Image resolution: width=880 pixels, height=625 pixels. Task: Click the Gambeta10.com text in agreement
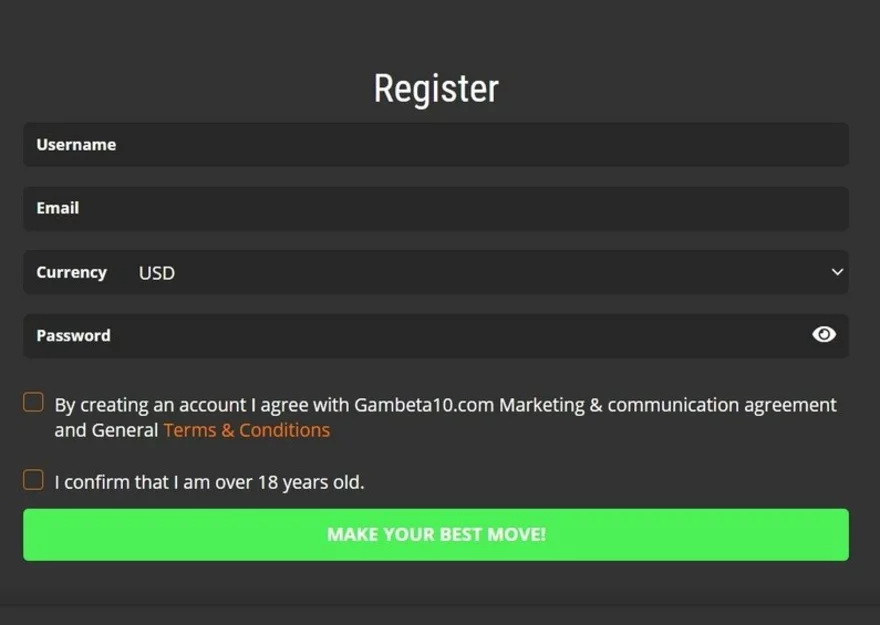point(424,405)
